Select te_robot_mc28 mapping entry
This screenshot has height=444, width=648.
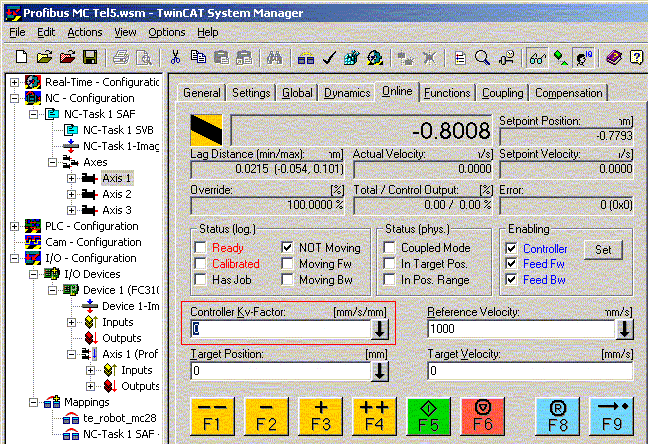tap(120, 418)
